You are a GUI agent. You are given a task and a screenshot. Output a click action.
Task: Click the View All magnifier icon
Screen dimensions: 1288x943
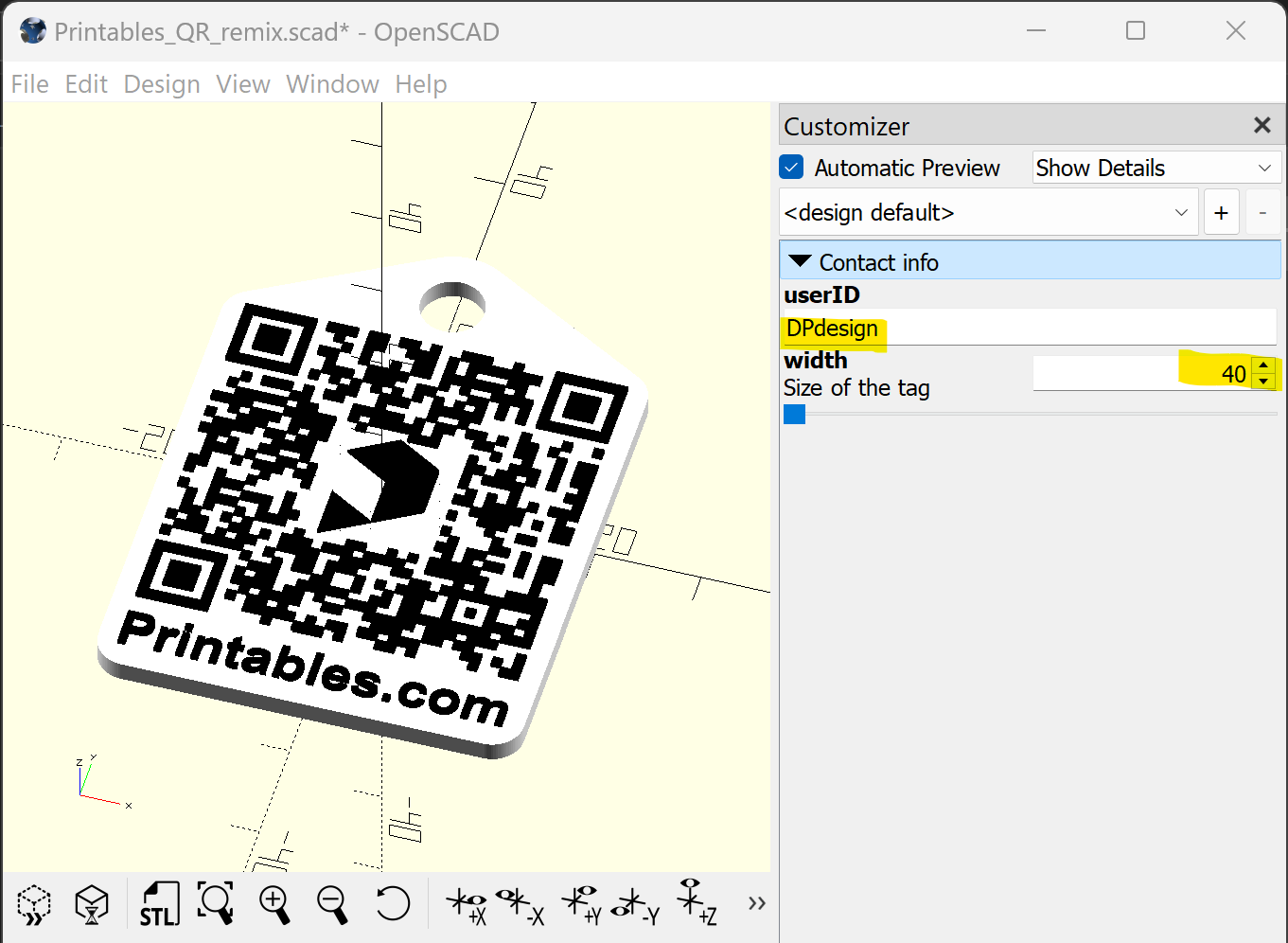215,904
